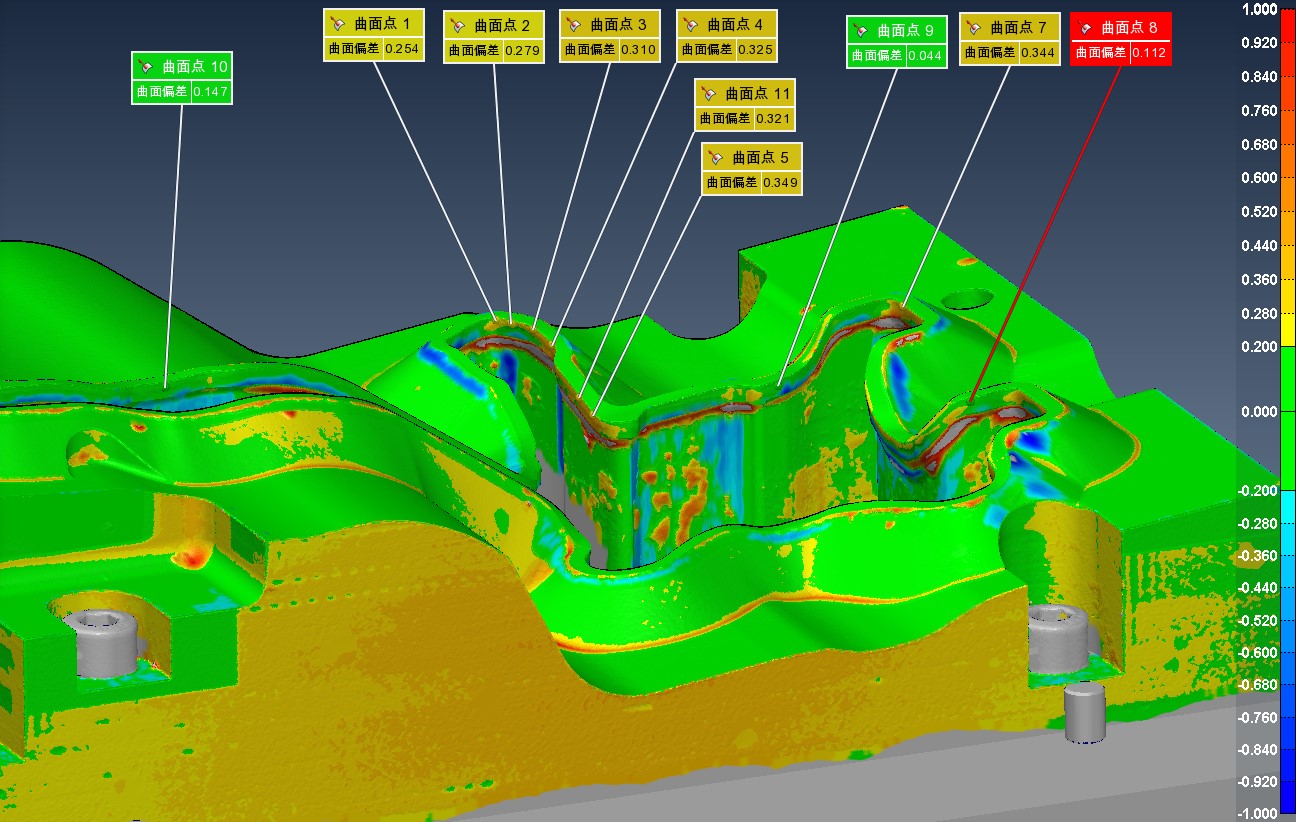The width and height of the screenshot is (1296, 822).
Task: Select the 曲面点 4 annotation title
Action: pos(735,24)
